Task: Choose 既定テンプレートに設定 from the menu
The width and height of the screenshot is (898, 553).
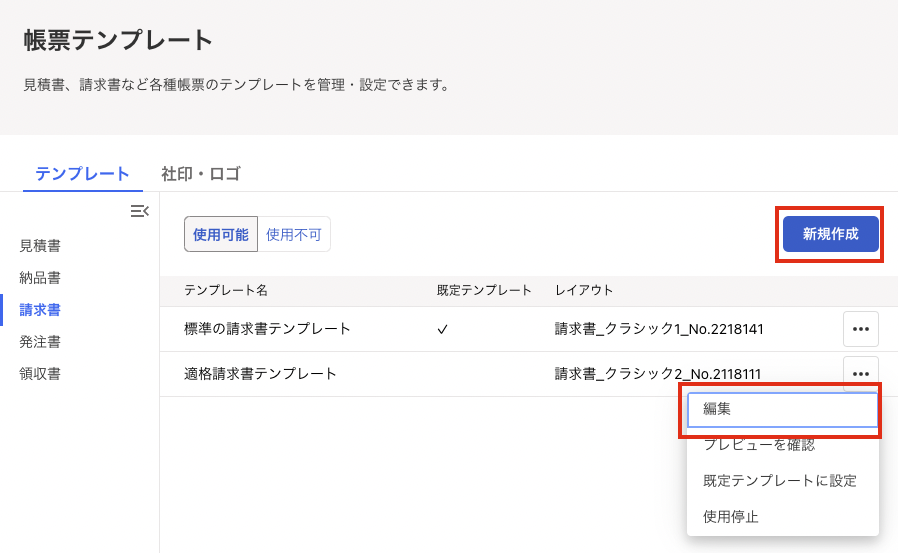Action: coord(782,481)
